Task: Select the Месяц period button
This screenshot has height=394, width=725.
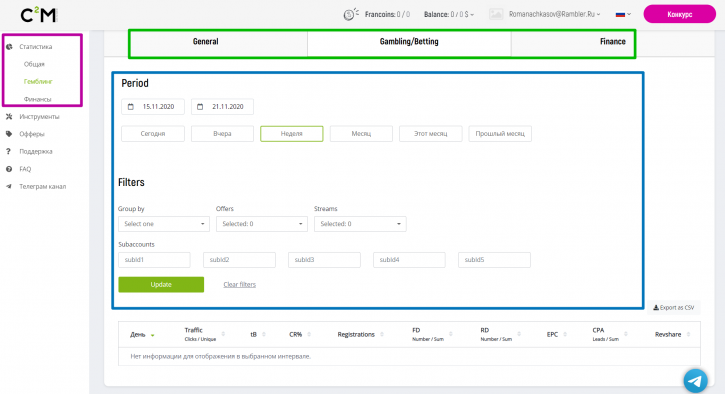Action: coord(361,134)
